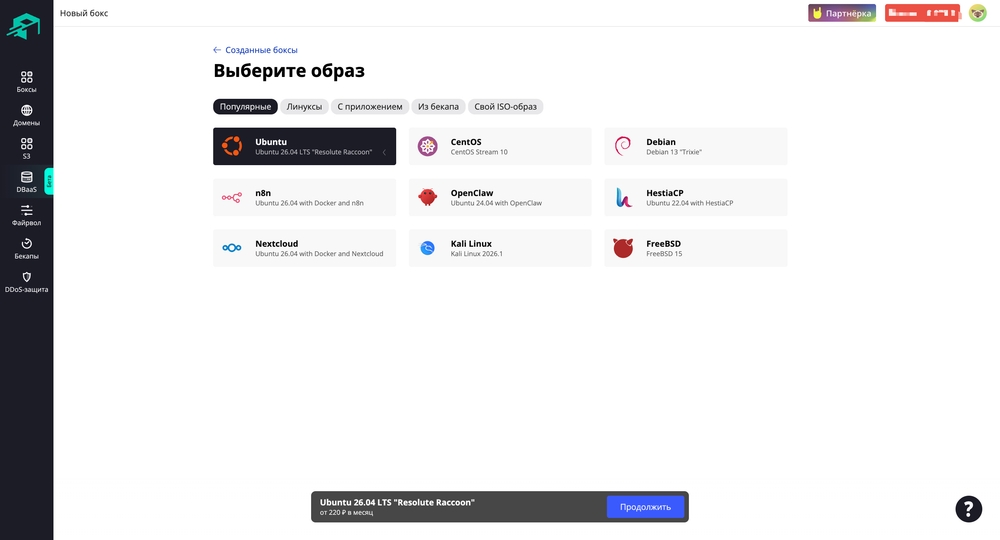
Task: Select the FreeBSD 15 image card
Action: pyautogui.click(x=696, y=248)
